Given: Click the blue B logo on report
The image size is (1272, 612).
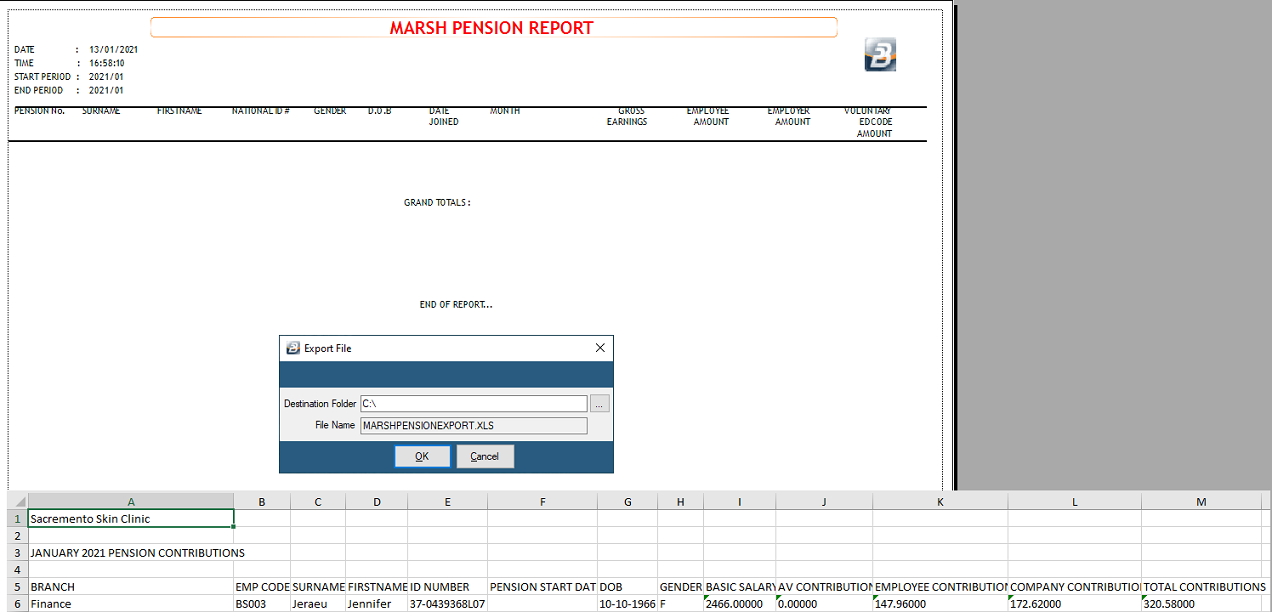Looking at the screenshot, I should pyautogui.click(x=880, y=54).
